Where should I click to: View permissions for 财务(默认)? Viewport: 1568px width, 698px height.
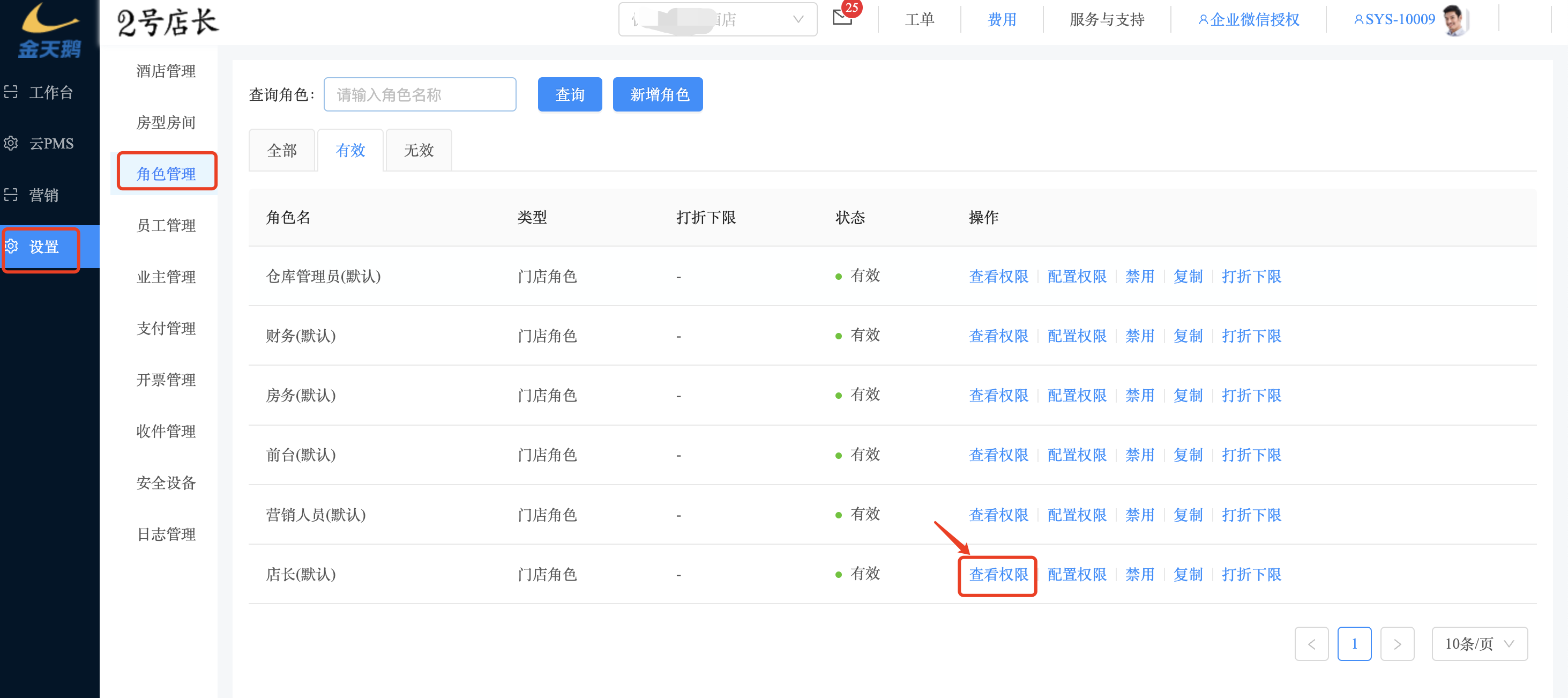coord(998,336)
